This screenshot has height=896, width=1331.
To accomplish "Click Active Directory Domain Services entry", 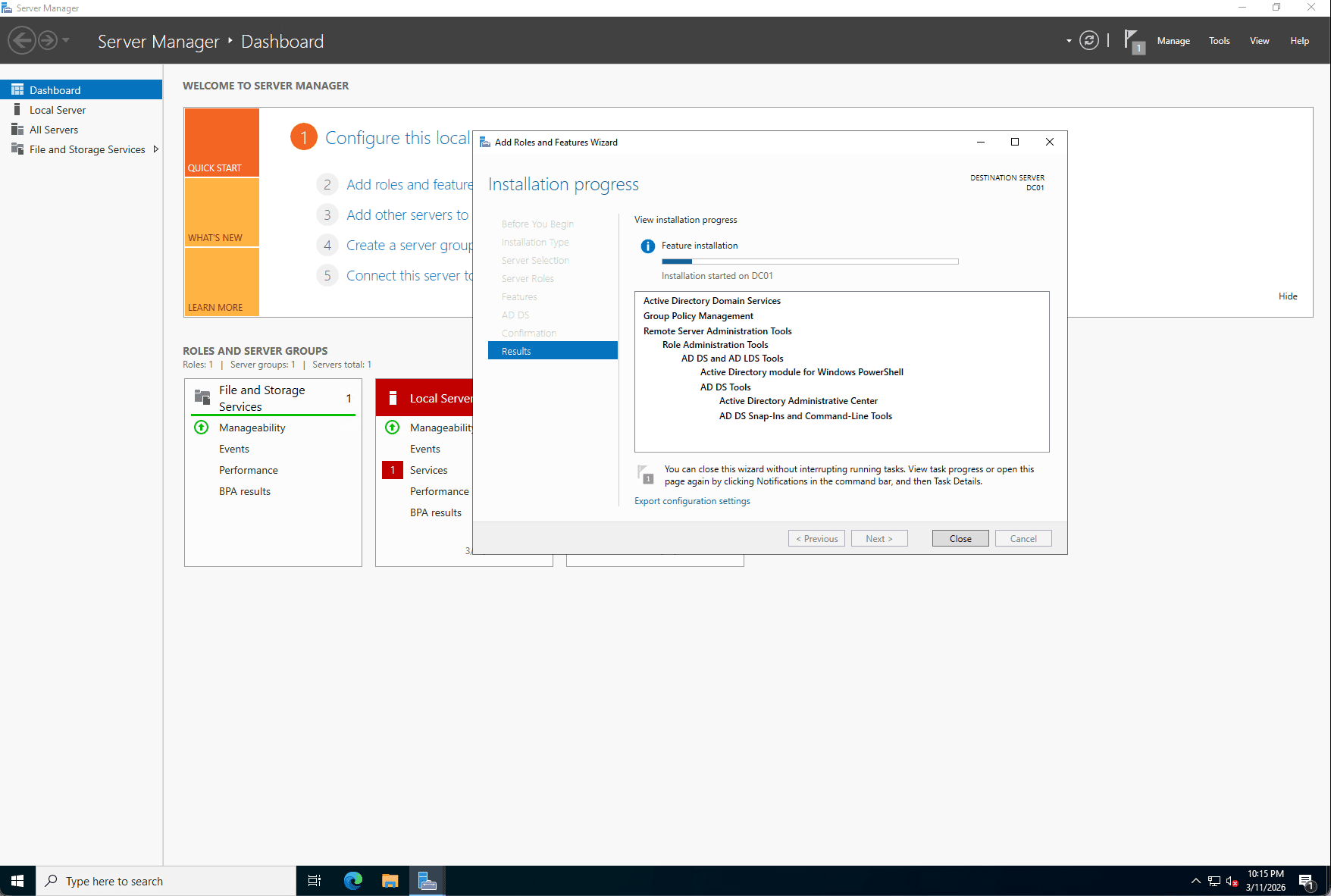I will coord(712,301).
